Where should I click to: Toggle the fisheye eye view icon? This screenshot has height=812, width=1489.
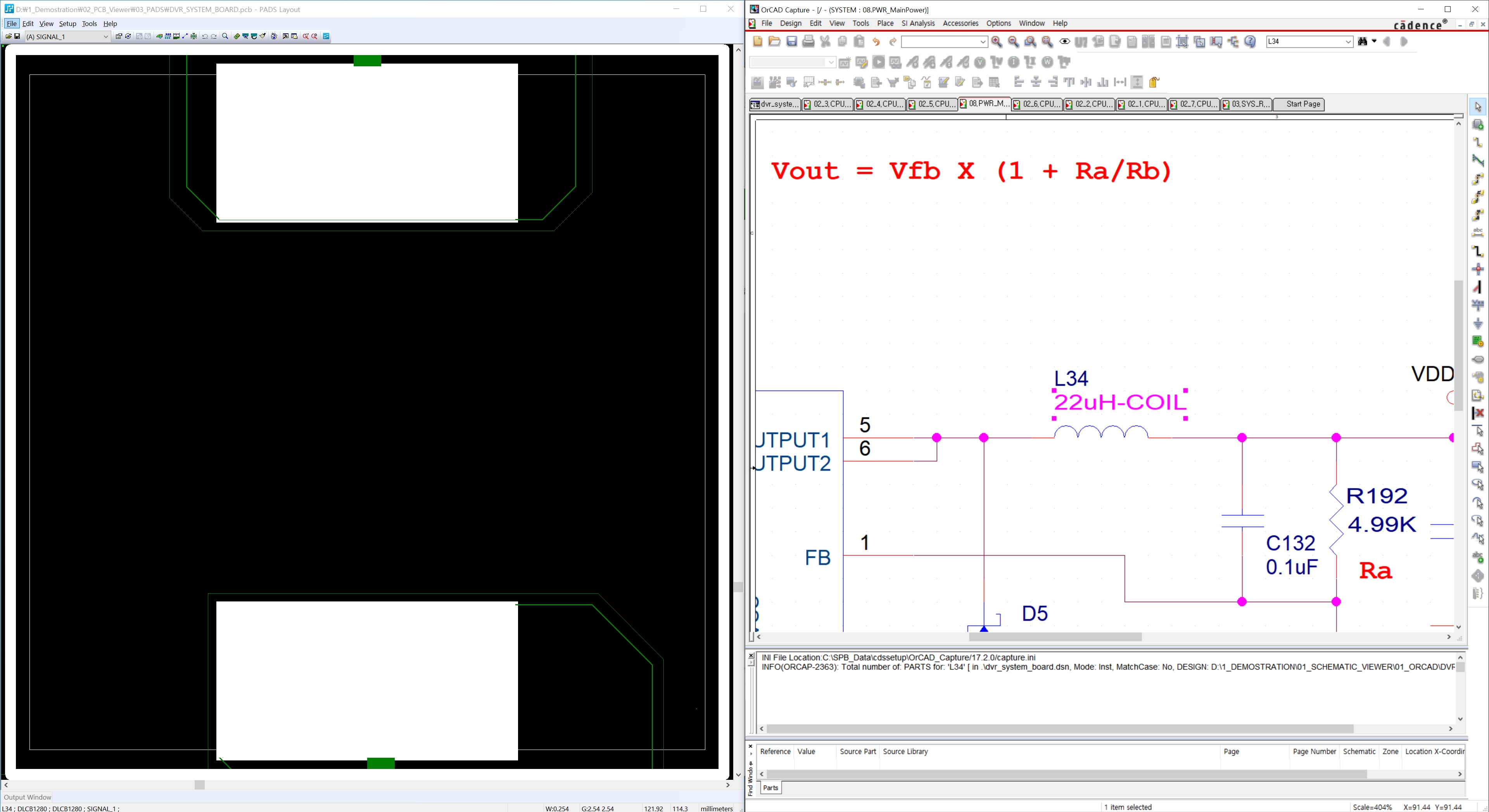[x=1064, y=41]
